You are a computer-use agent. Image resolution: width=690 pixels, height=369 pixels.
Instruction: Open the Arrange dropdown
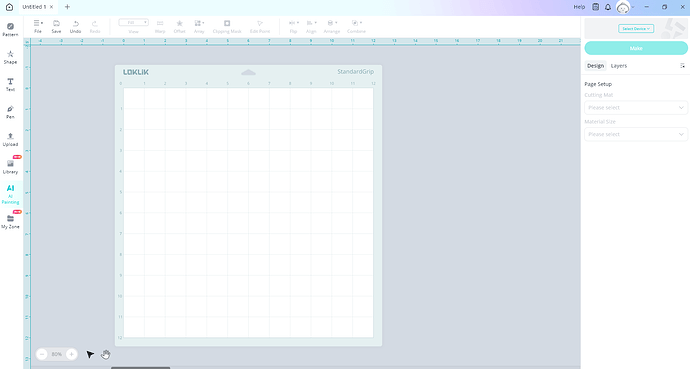(332, 26)
